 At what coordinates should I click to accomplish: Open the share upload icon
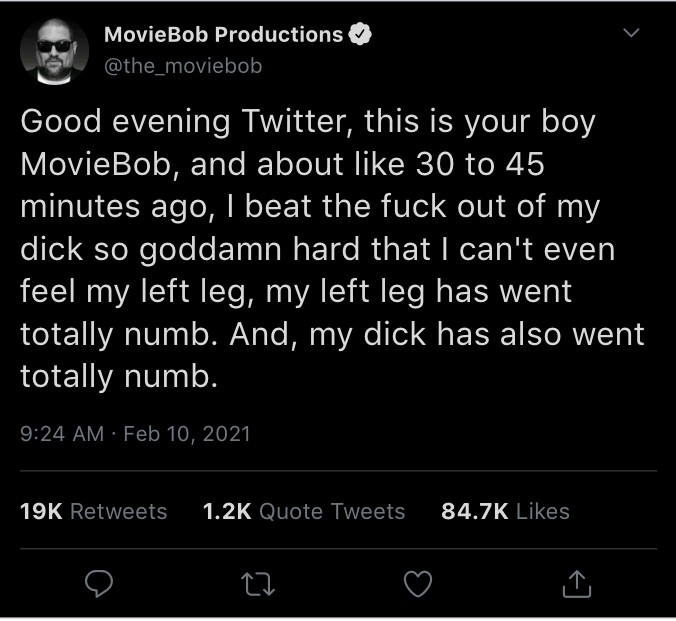coord(577,584)
